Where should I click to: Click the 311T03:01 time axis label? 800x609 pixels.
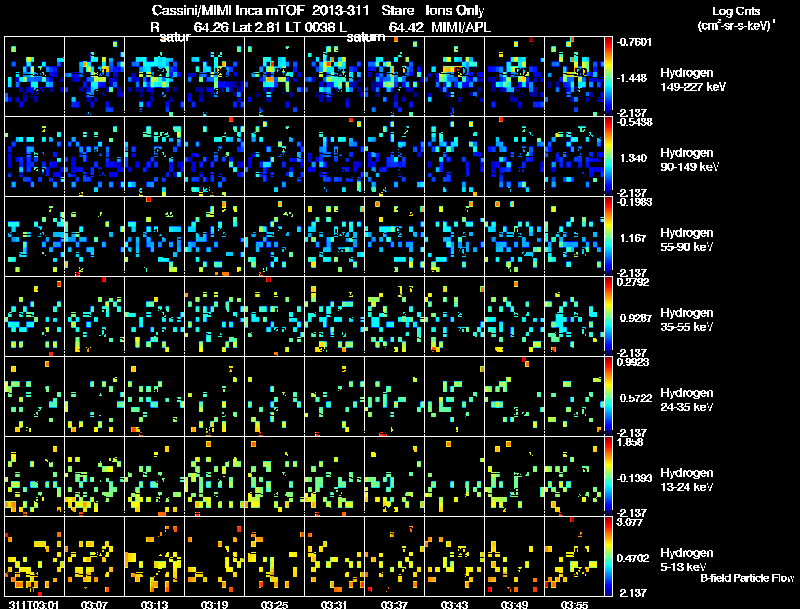tap(34, 605)
